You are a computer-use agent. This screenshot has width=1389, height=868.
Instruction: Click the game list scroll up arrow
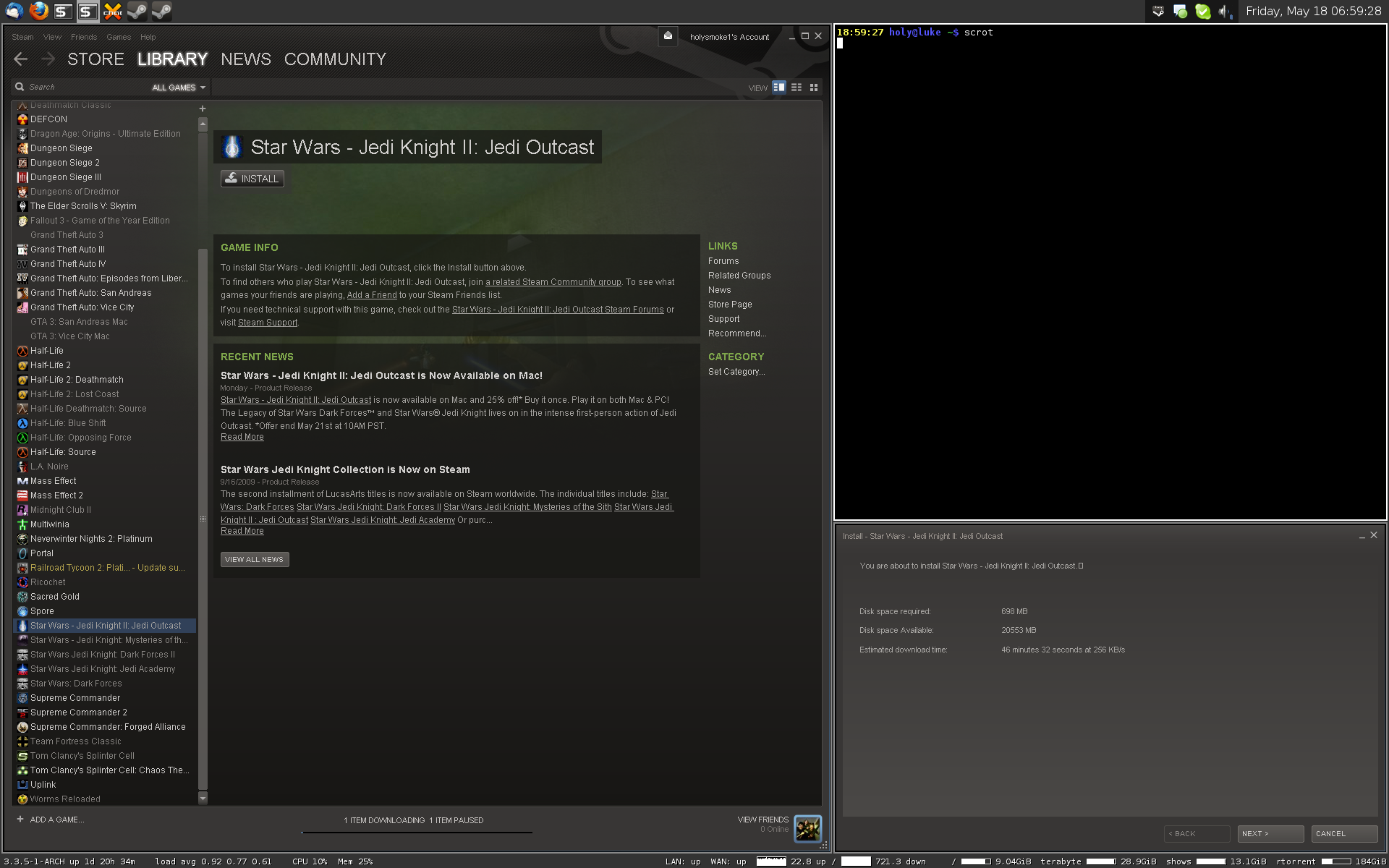coord(203,124)
